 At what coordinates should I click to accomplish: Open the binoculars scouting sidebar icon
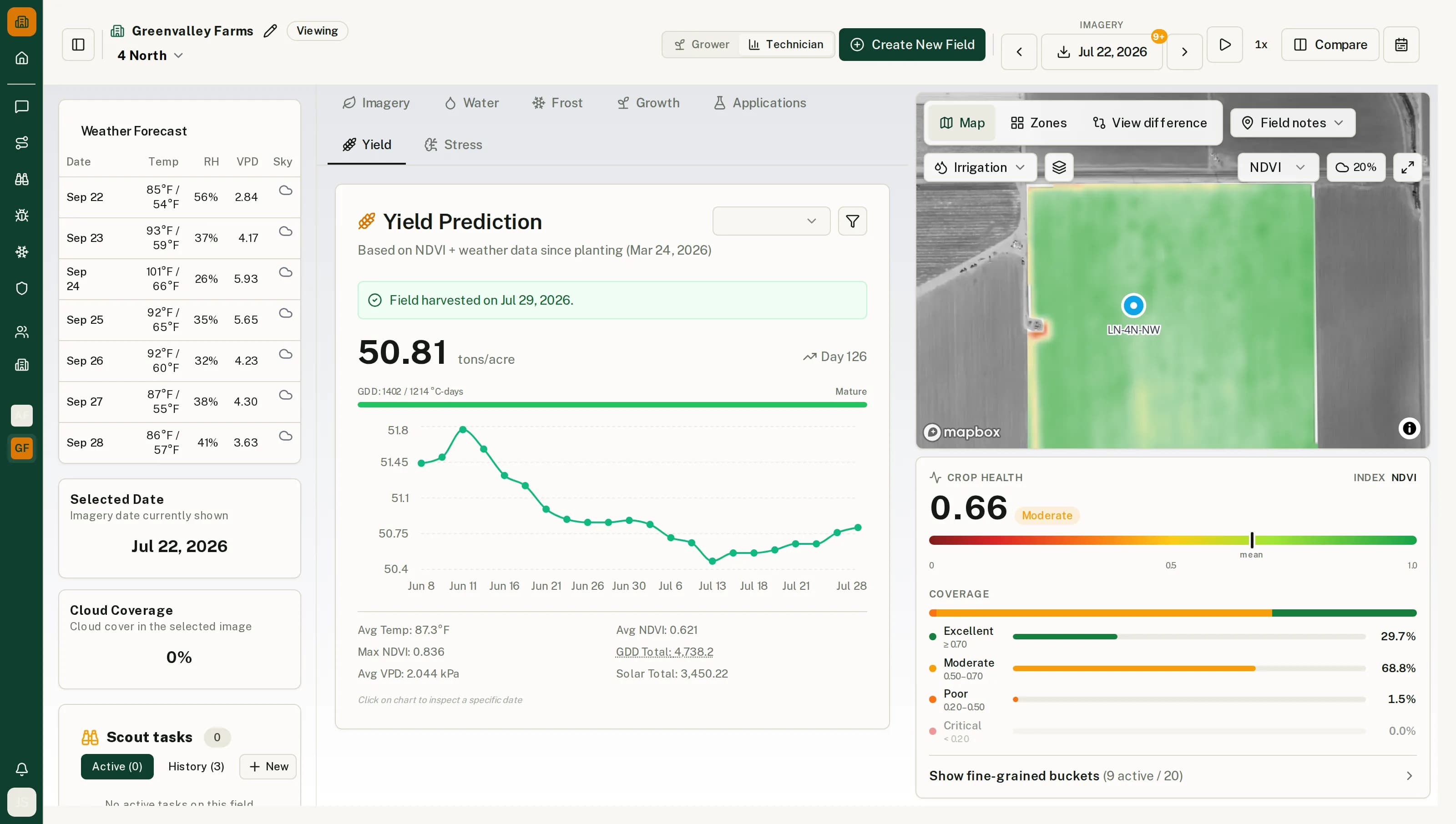tap(21, 179)
